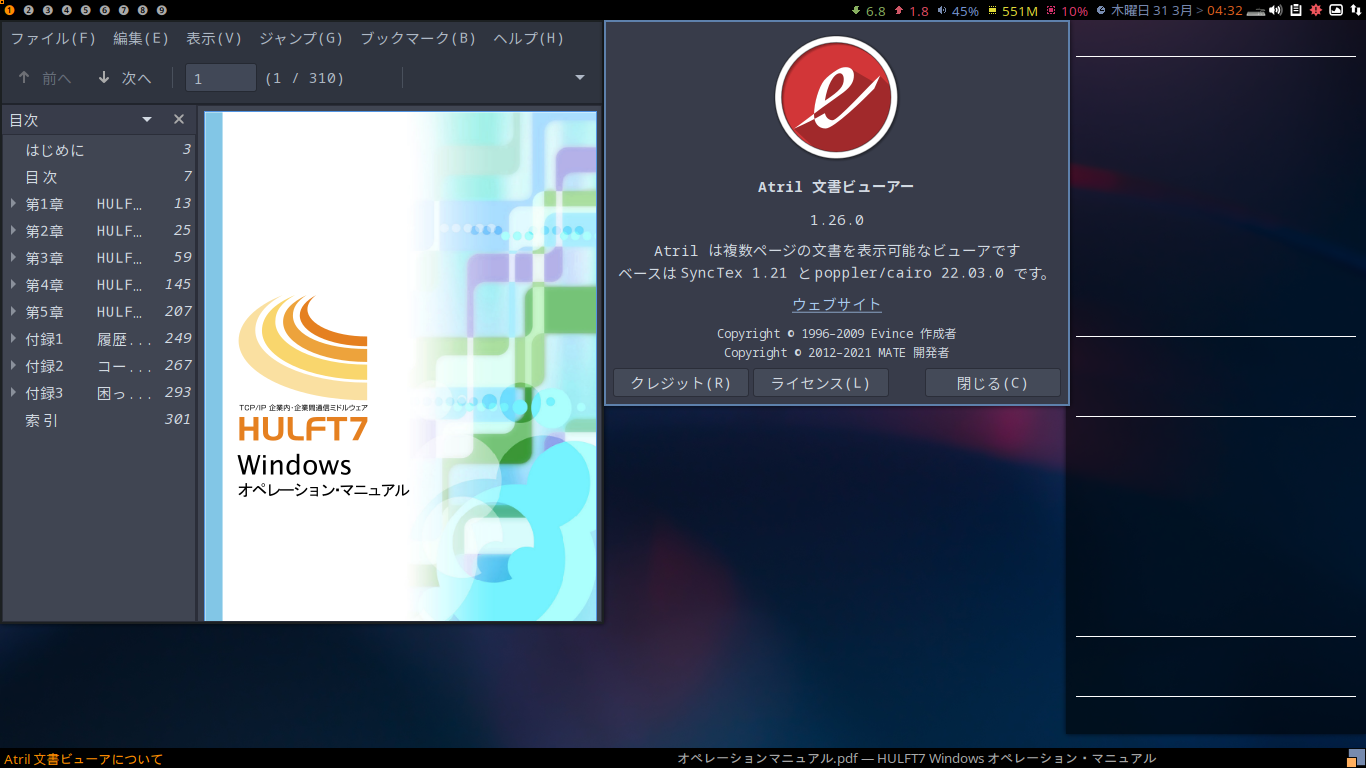
Task: Open the network device tray icon
Action: tap(1256, 10)
